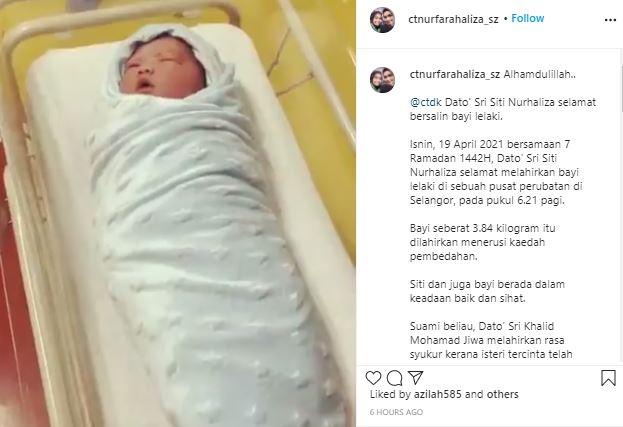Open more options three-dot menu

coord(610,20)
